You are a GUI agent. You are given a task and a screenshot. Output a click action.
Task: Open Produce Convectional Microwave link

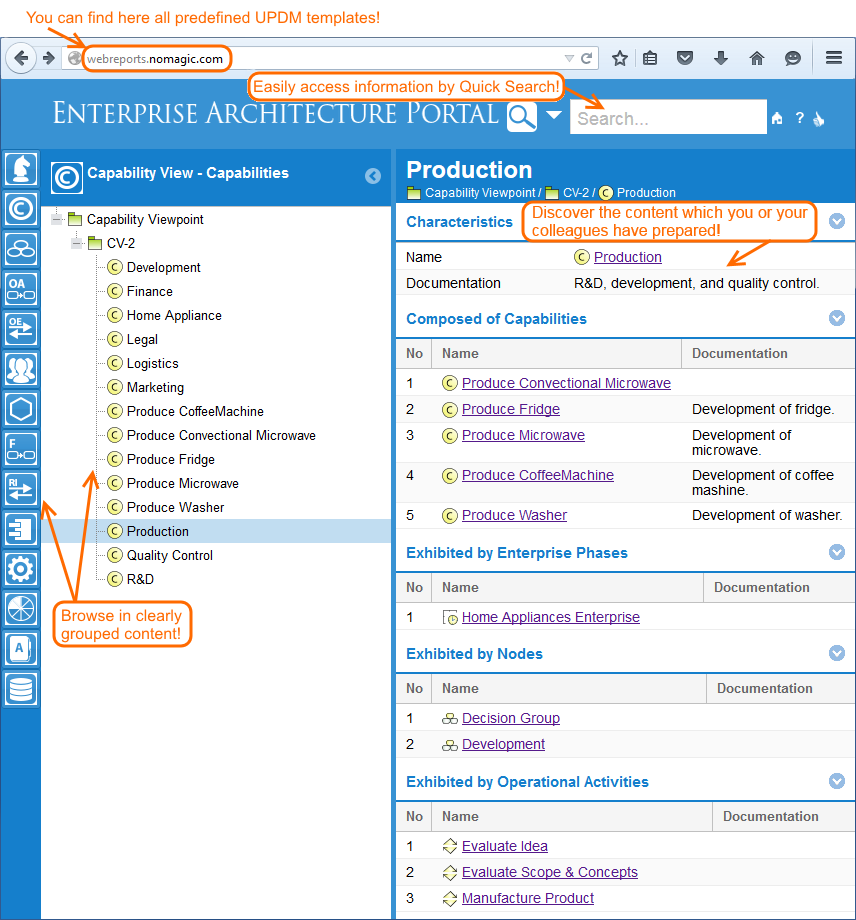[566, 383]
